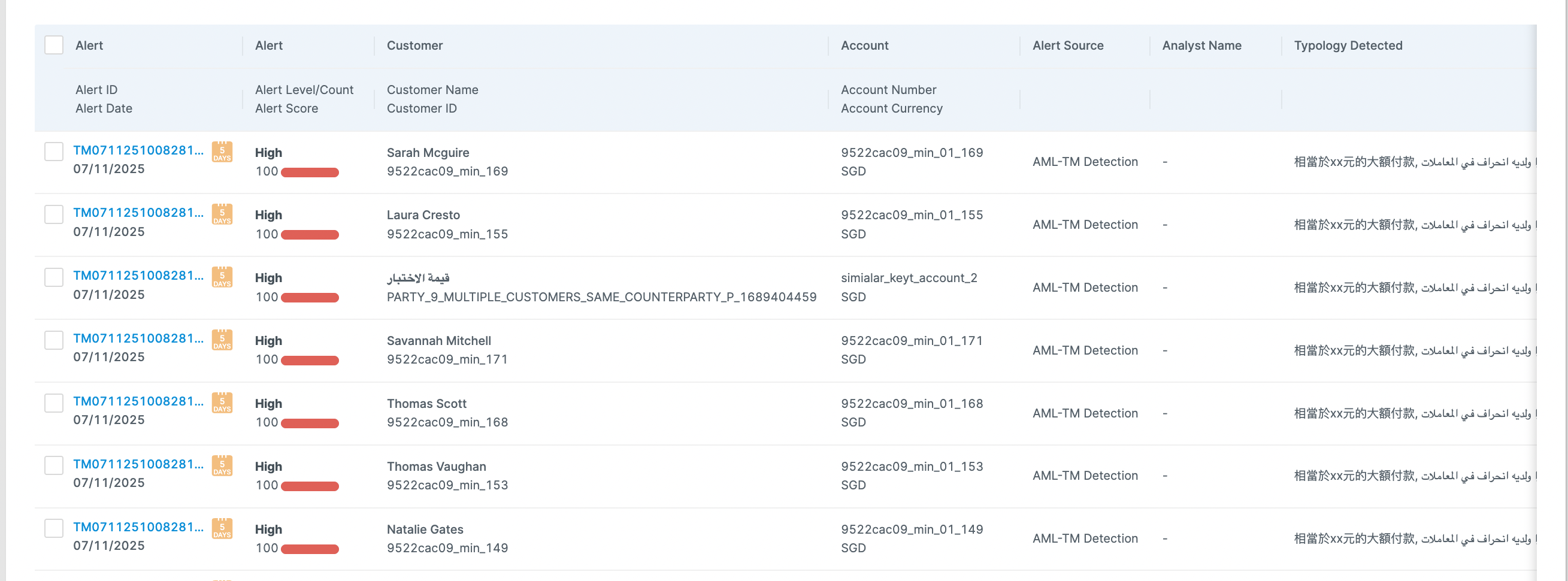Select the checkbox for Natalie Gates's alert
The image size is (1568, 581).
click(54, 528)
